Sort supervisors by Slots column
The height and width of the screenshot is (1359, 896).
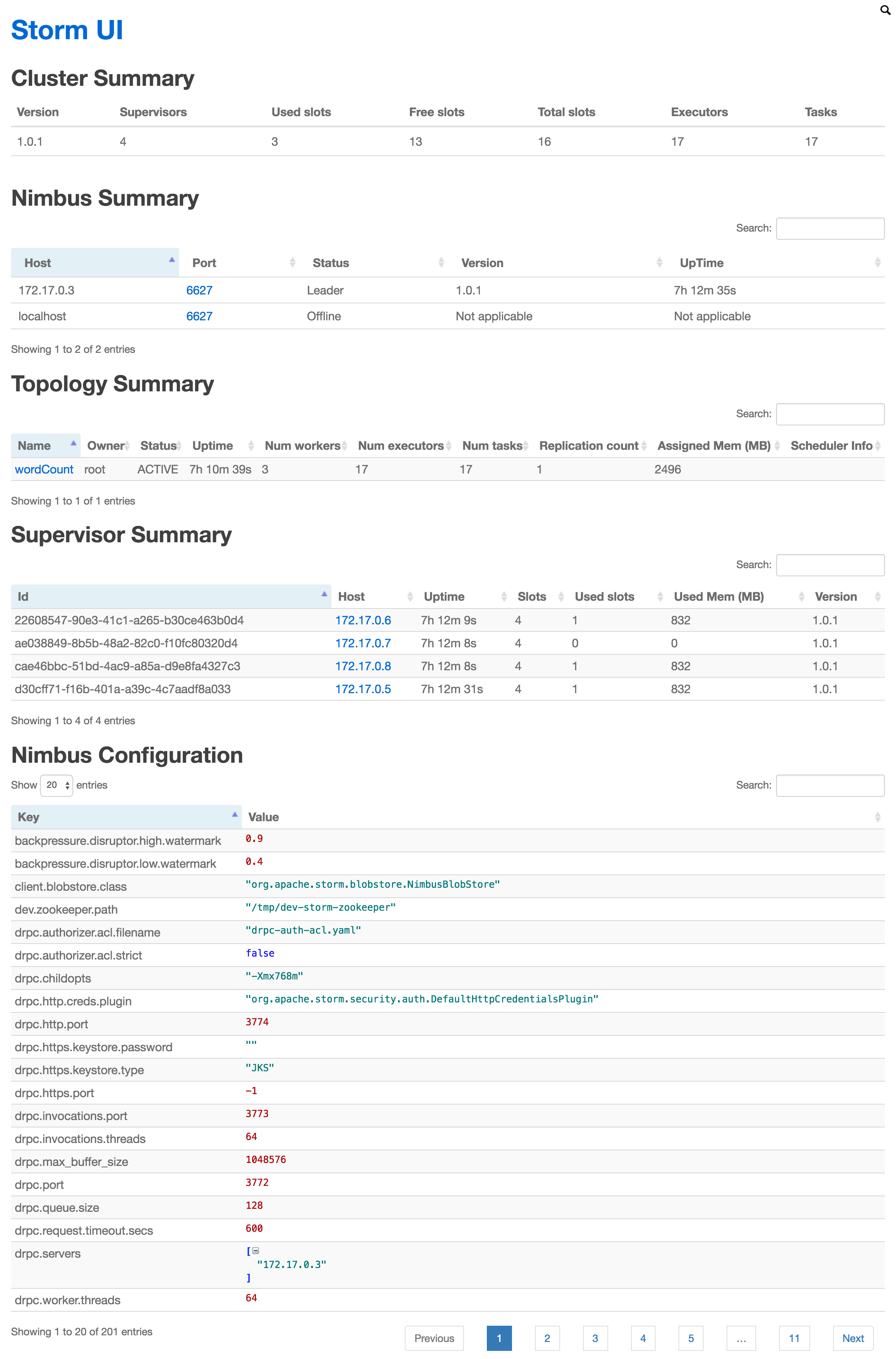(540, 596)
